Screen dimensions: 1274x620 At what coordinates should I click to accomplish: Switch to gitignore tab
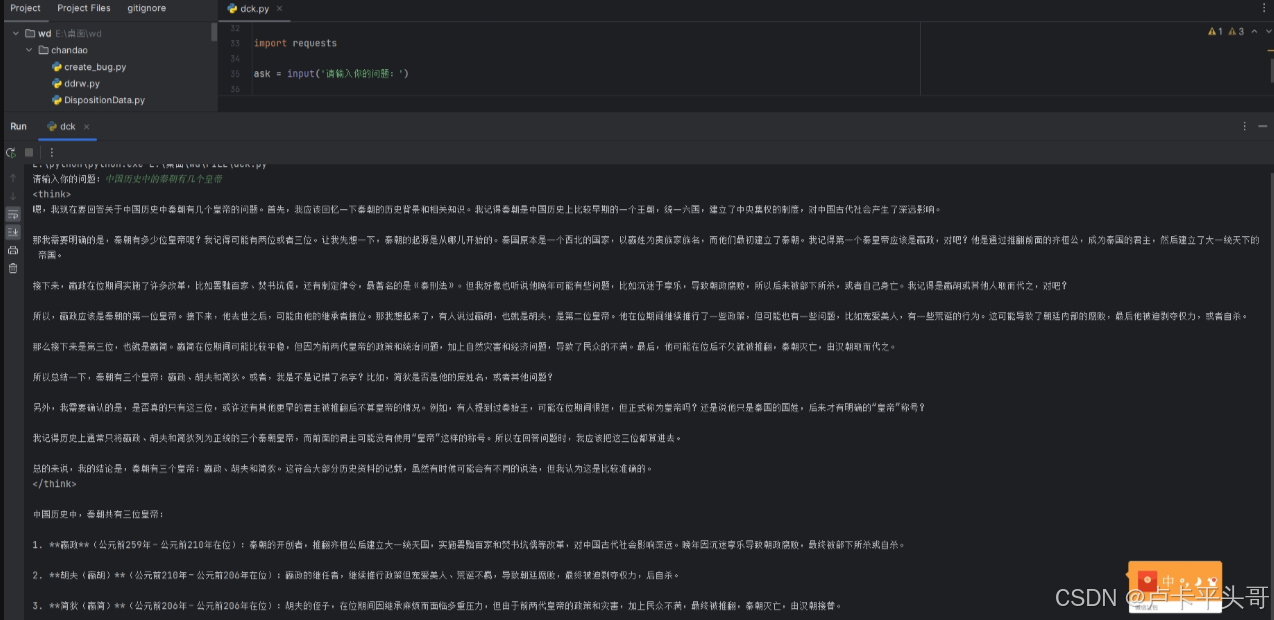[147, 8]
